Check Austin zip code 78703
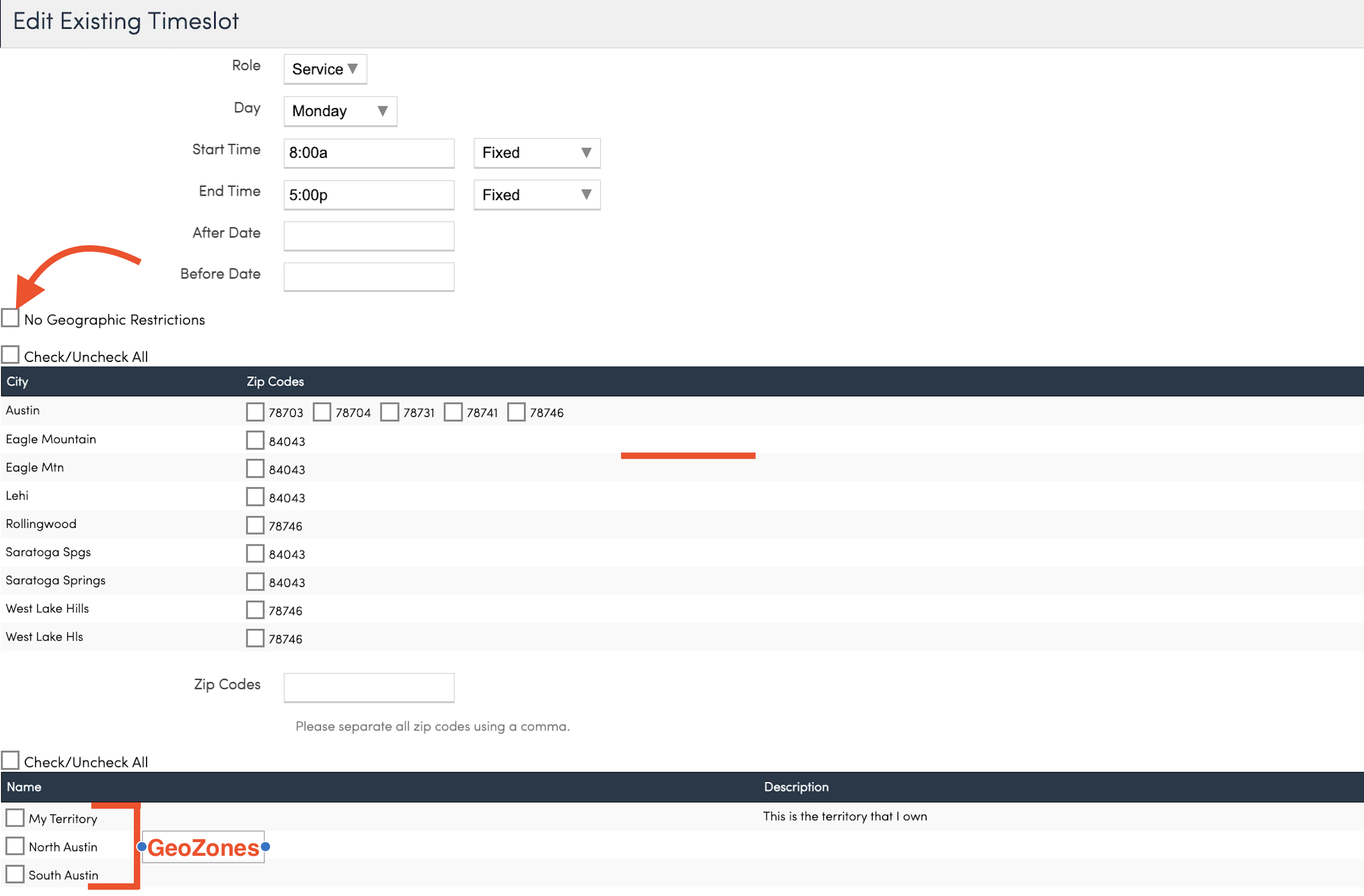Viewport: 1364px width, 896px height. point(255,412)
